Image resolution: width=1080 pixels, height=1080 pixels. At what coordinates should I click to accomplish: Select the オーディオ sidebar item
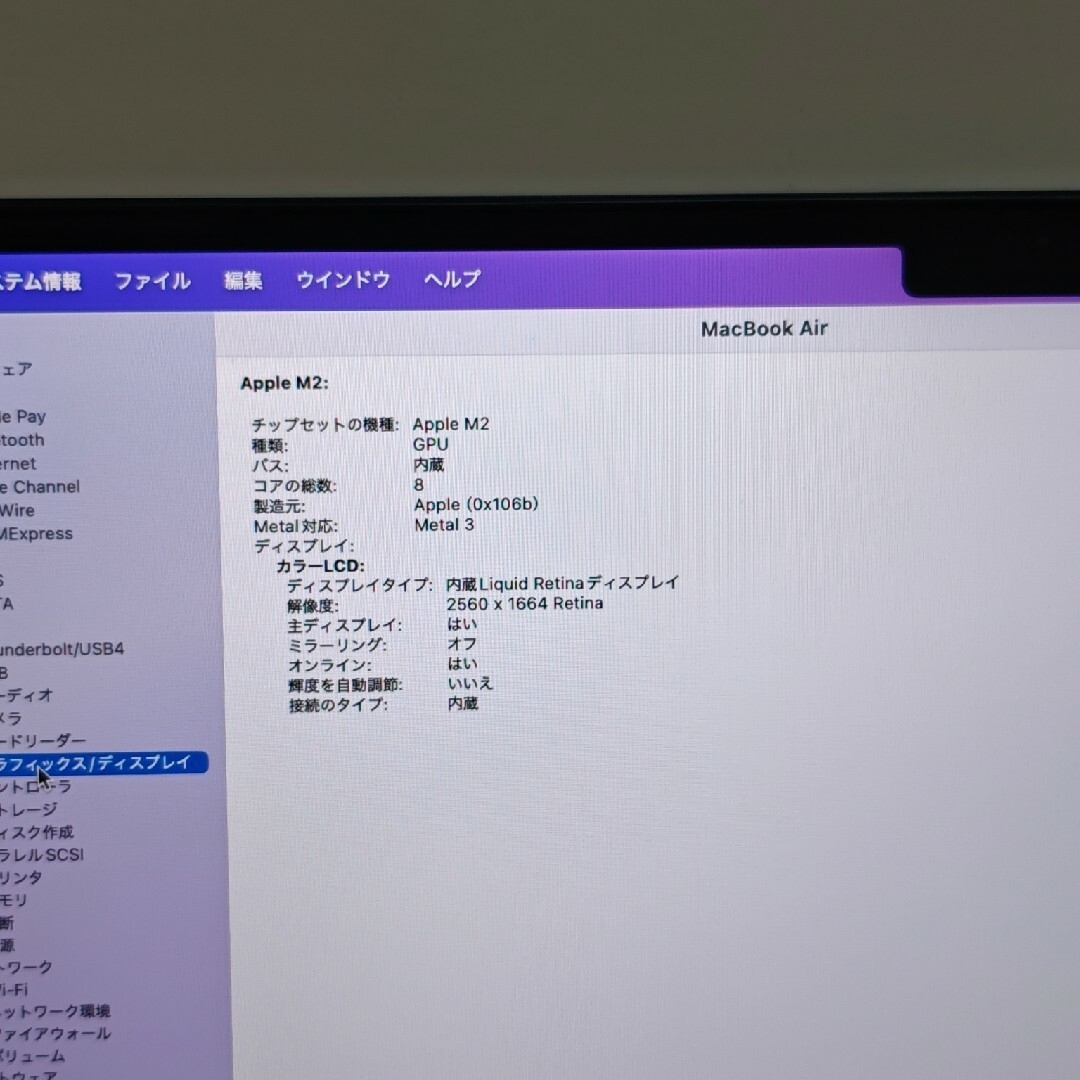26,695
